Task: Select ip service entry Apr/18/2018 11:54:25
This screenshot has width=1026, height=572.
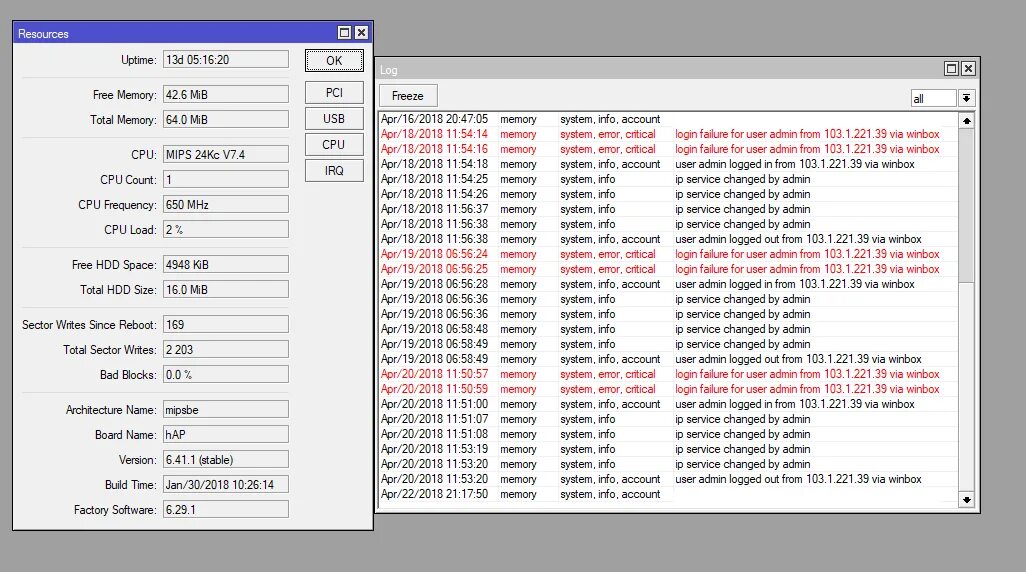Action: coord(669,179)
